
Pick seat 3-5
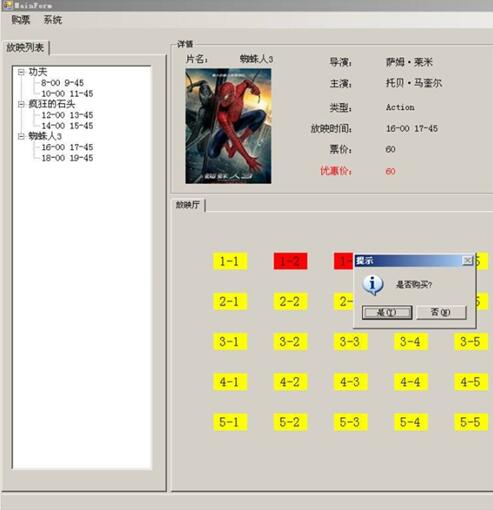471,342
